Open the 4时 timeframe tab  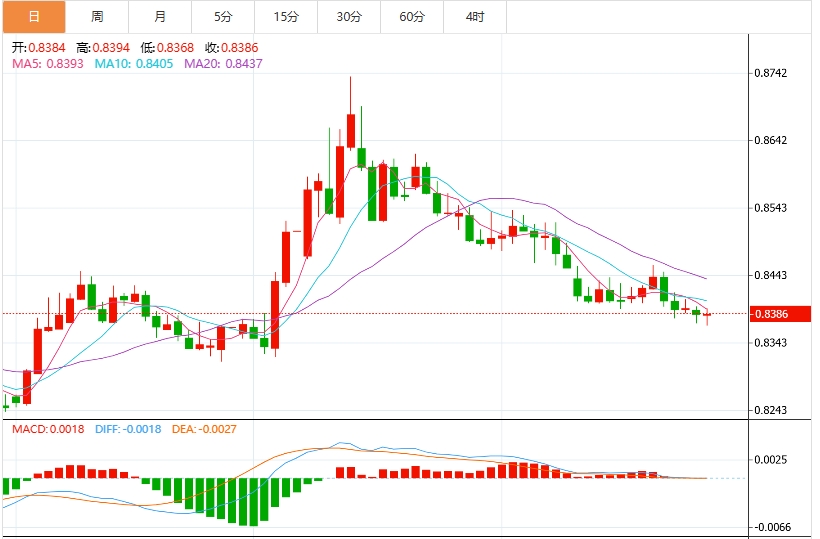475,17
